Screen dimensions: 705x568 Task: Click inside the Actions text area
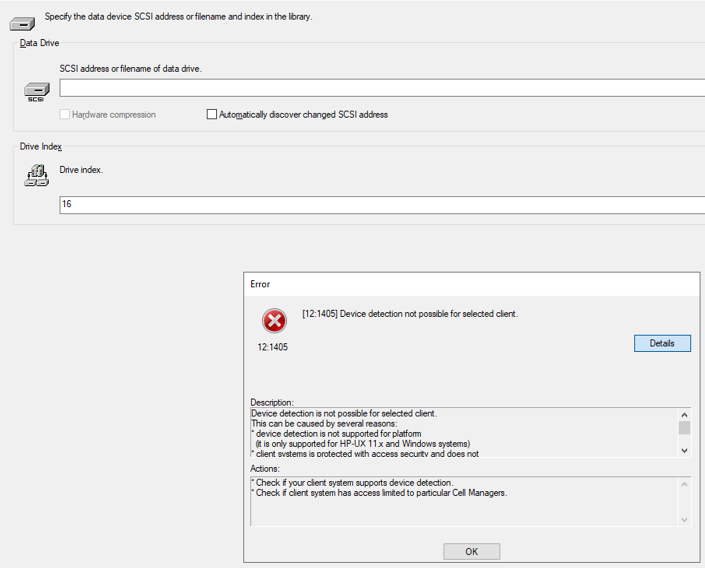pos(464,501)
